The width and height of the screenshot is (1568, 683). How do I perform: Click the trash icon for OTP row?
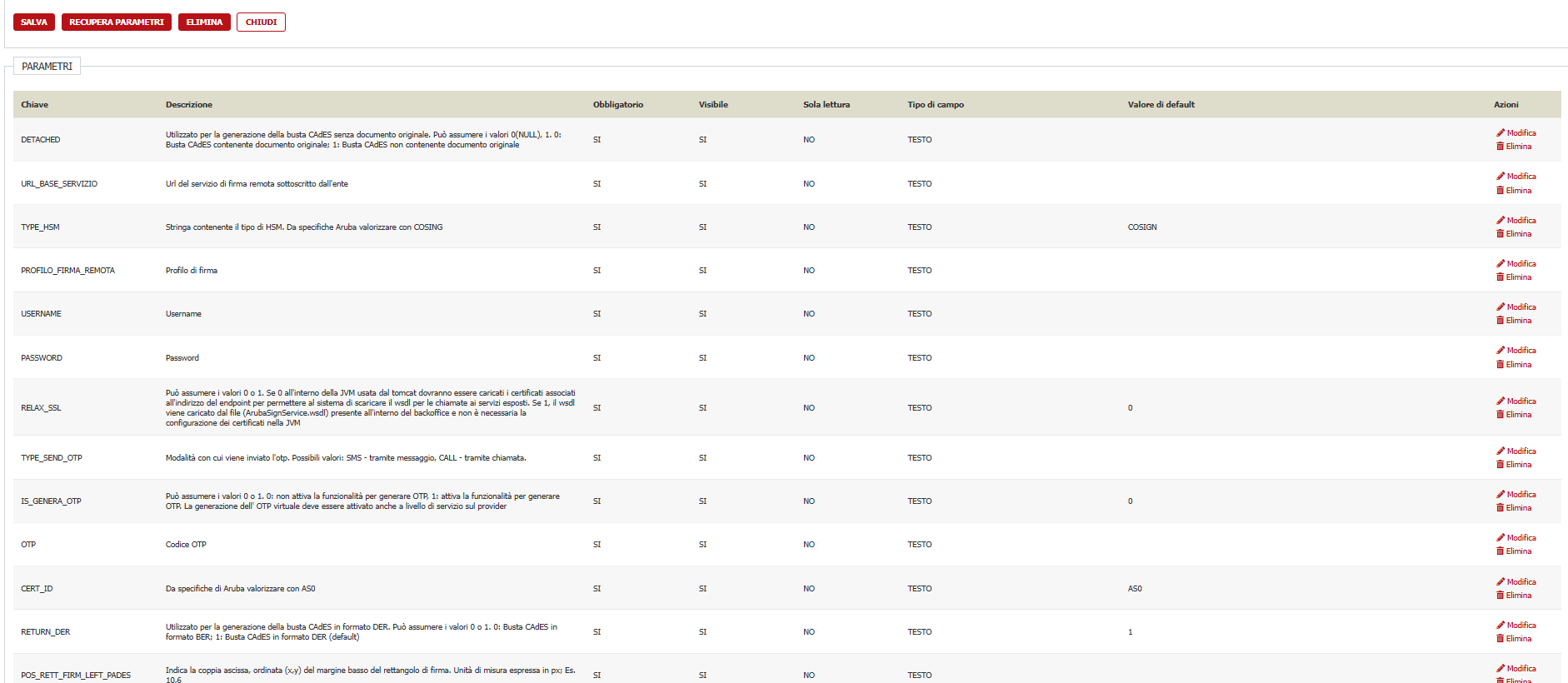pos(1501,551)
